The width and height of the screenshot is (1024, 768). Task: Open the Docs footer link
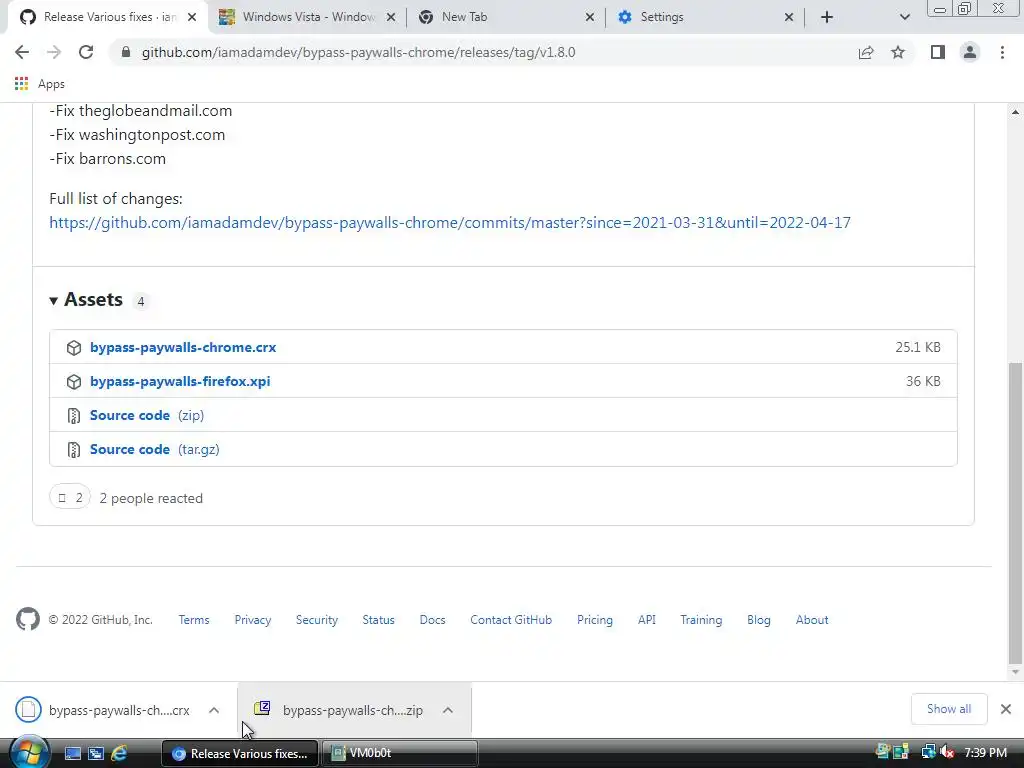pyautogui.click(x=432, y=620)
